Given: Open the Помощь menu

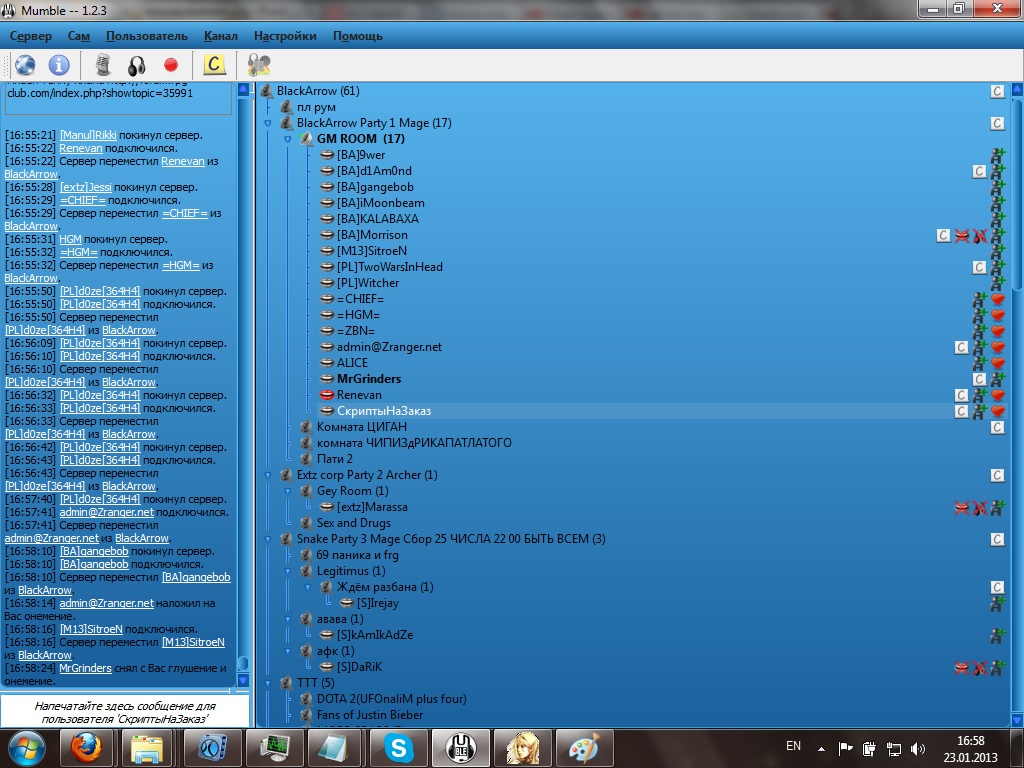Looking at the screenshot, I should coord(358,36).
